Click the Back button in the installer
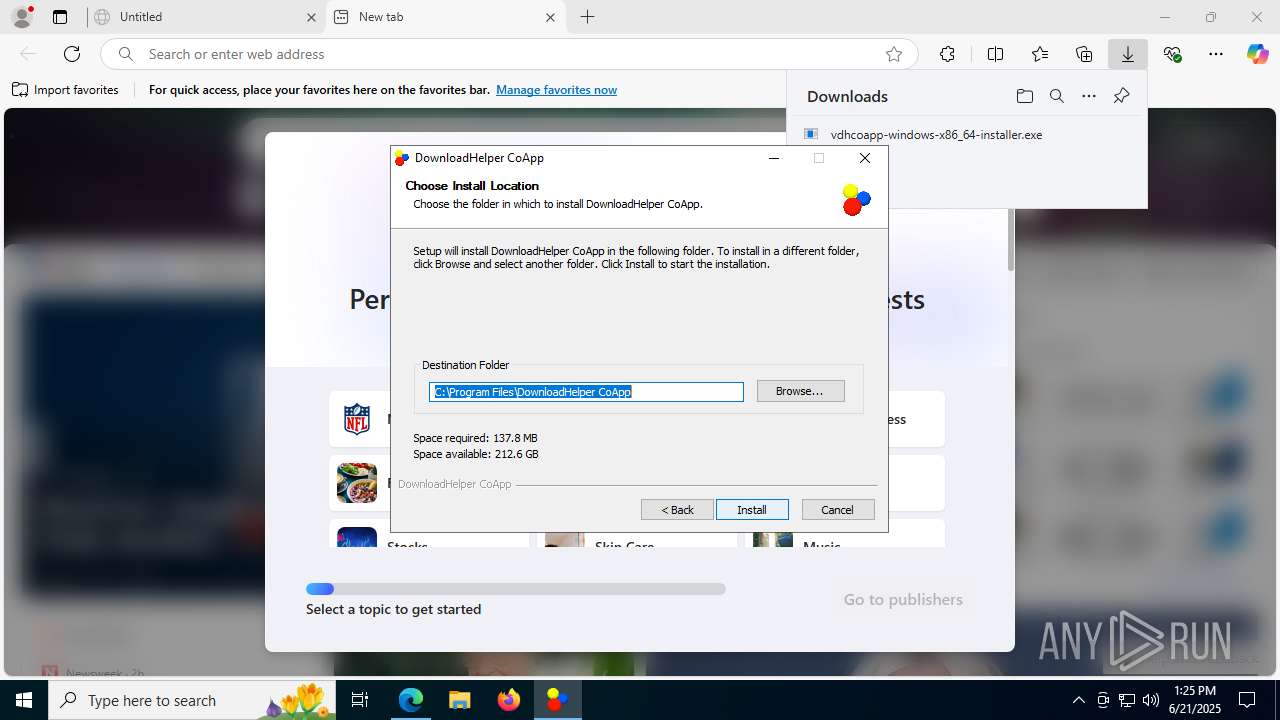This screenshot has width=1280, height=720. click(x=677, y=510)
